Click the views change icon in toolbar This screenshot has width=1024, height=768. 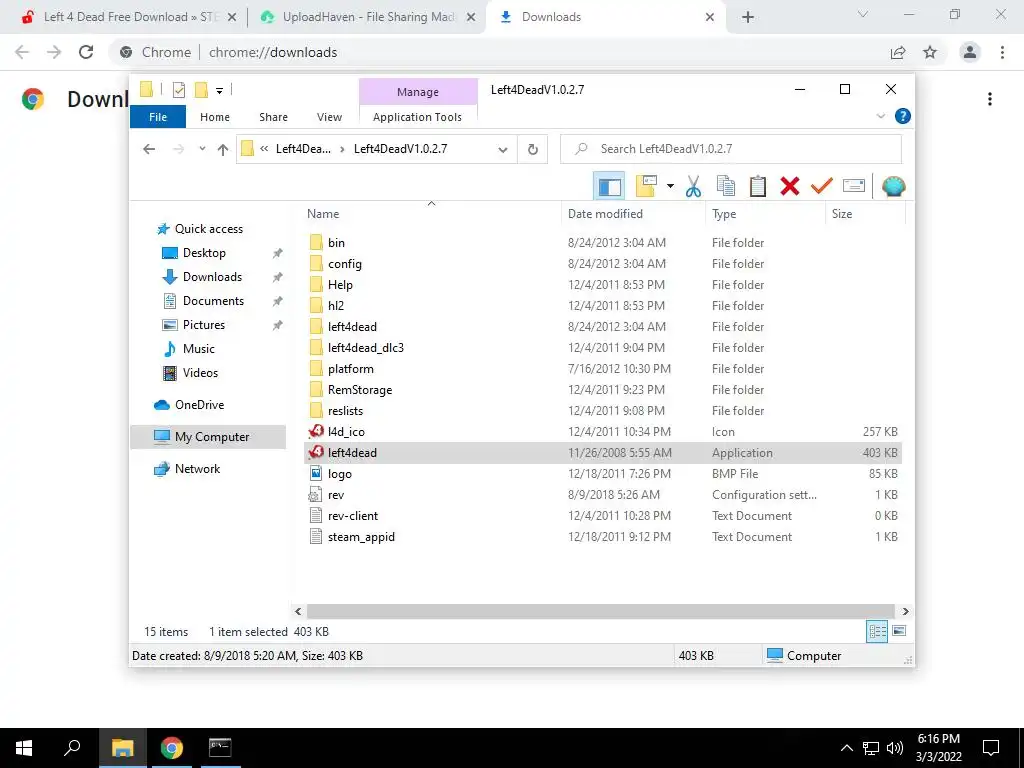tap(647, 187)
